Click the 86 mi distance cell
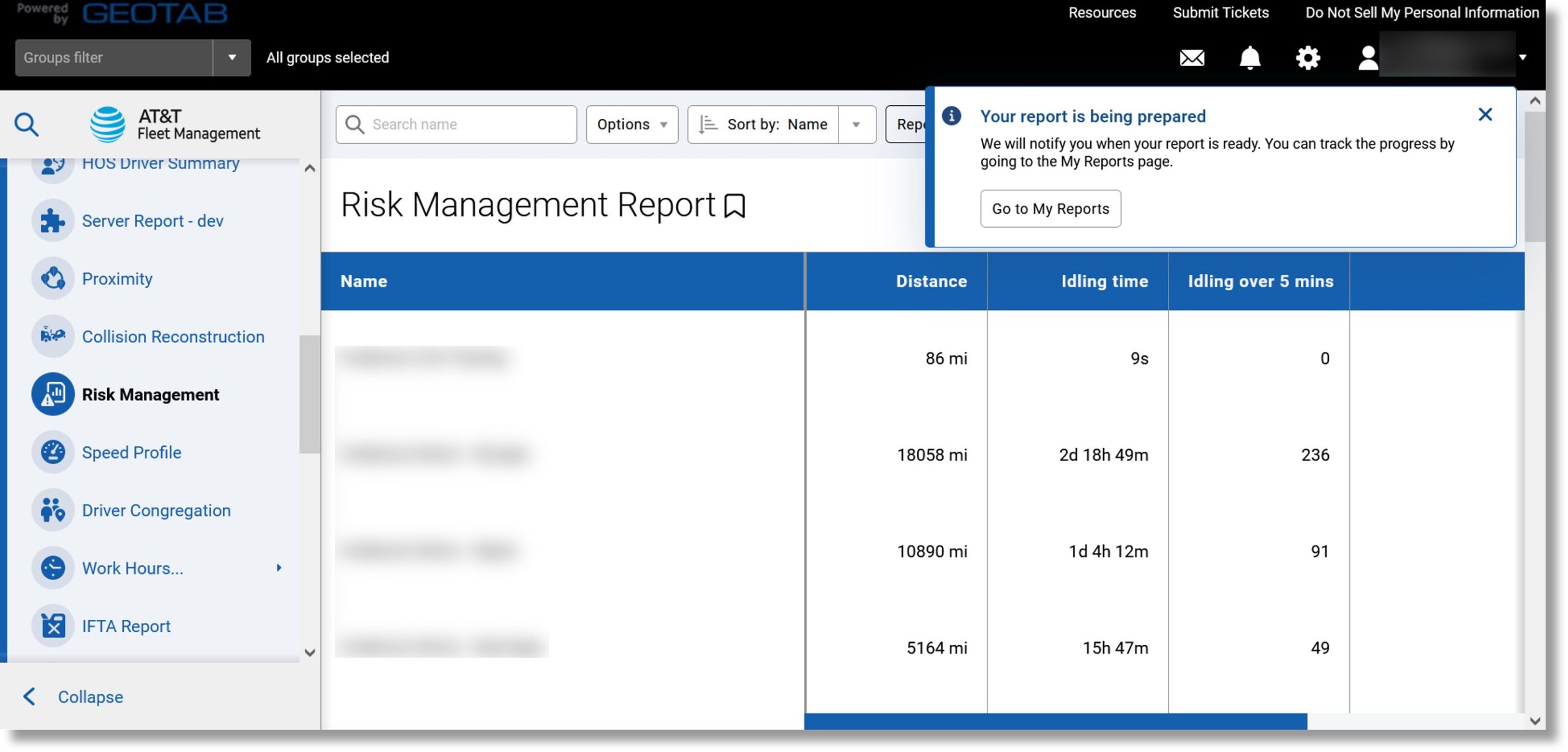1568x752 pixels. click(946, 358)
